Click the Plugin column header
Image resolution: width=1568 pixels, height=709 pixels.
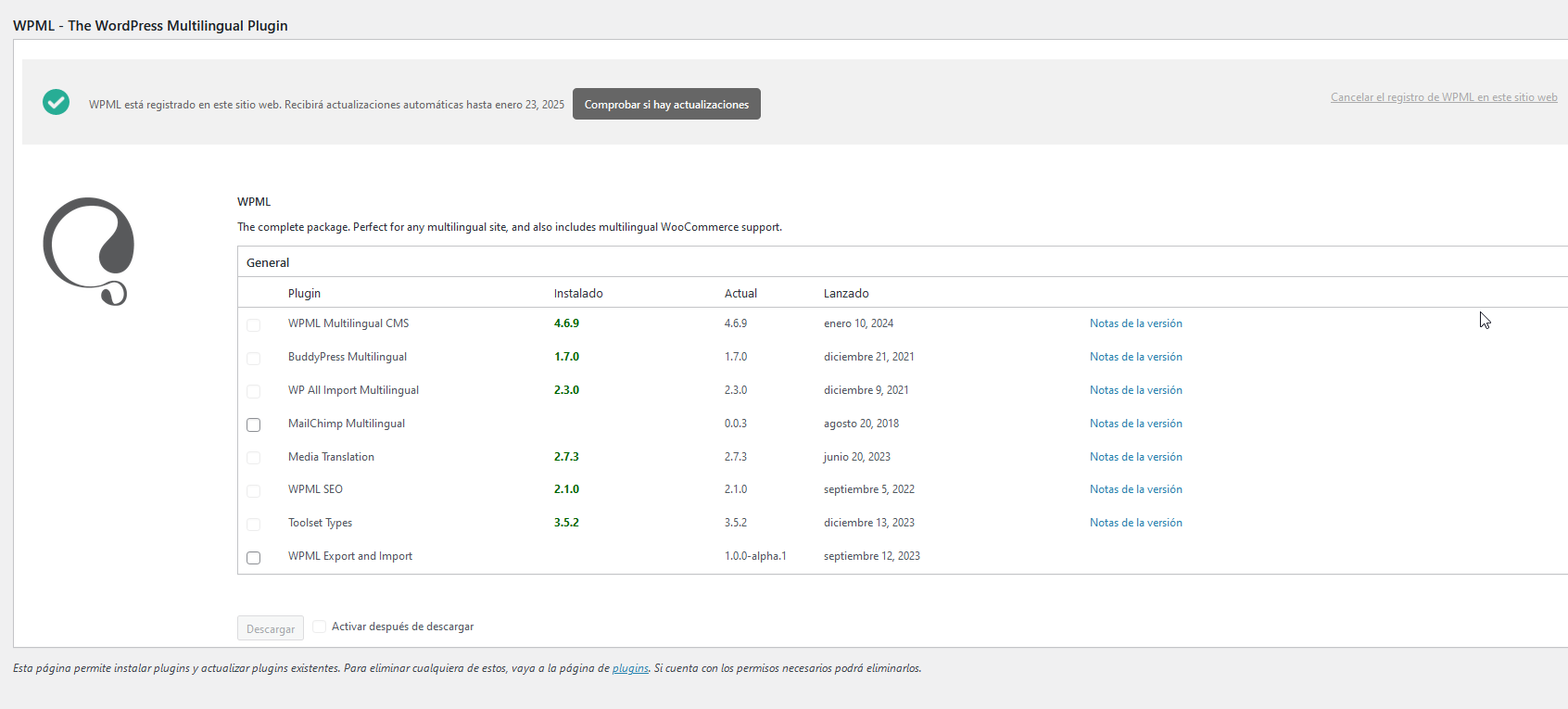(x=304, y=293)
